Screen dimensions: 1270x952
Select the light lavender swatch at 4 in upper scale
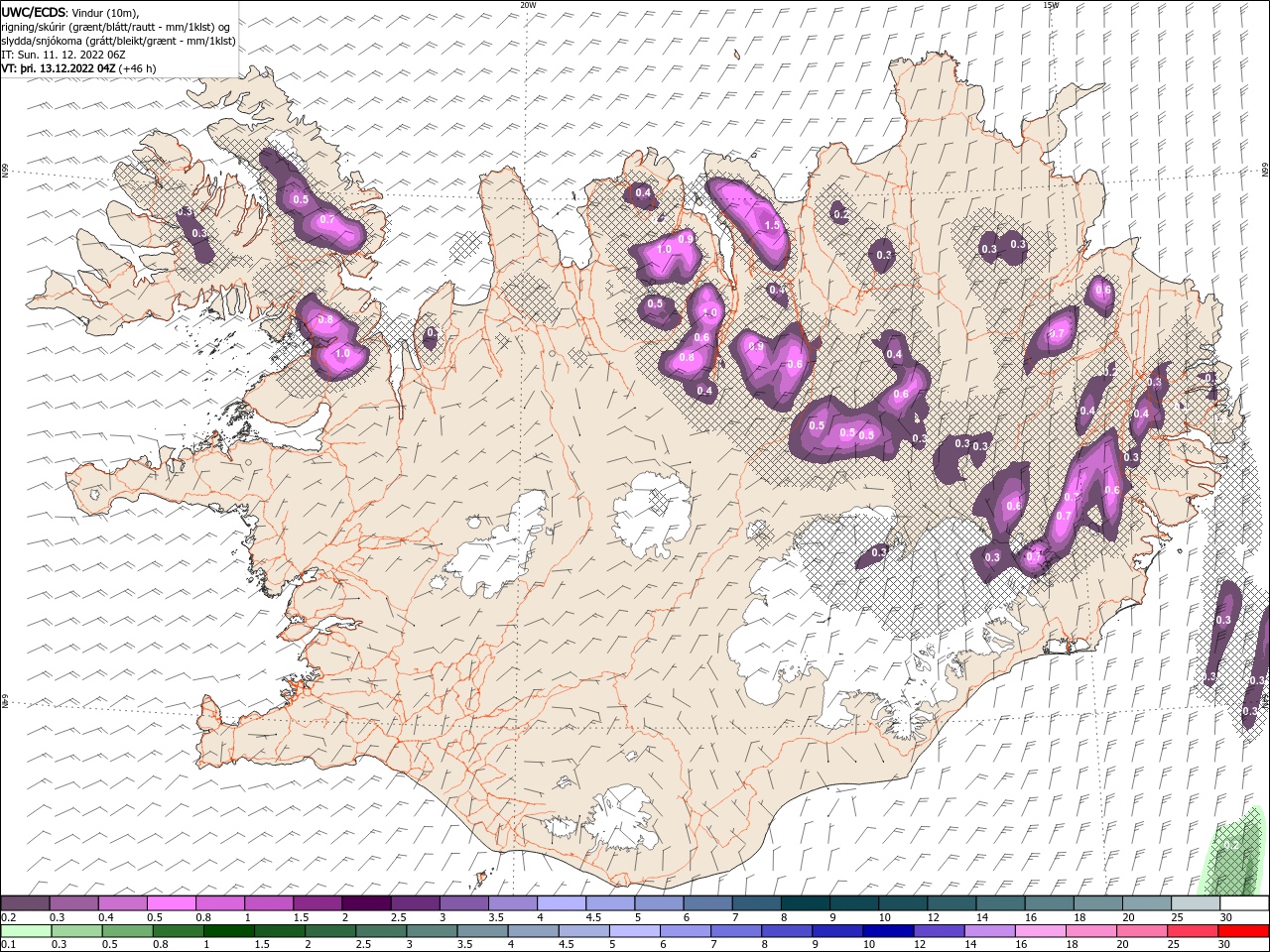[561, 903]
